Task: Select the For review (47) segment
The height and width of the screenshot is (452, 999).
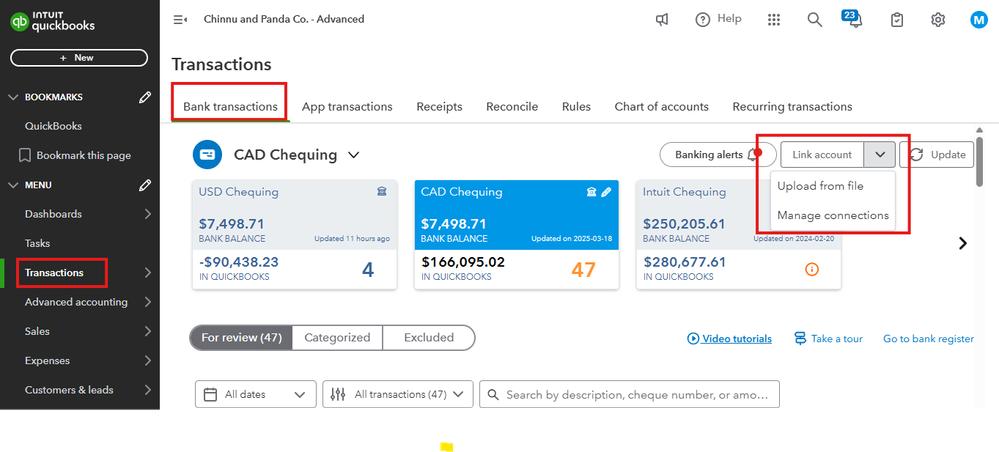Action: point(241,338)
